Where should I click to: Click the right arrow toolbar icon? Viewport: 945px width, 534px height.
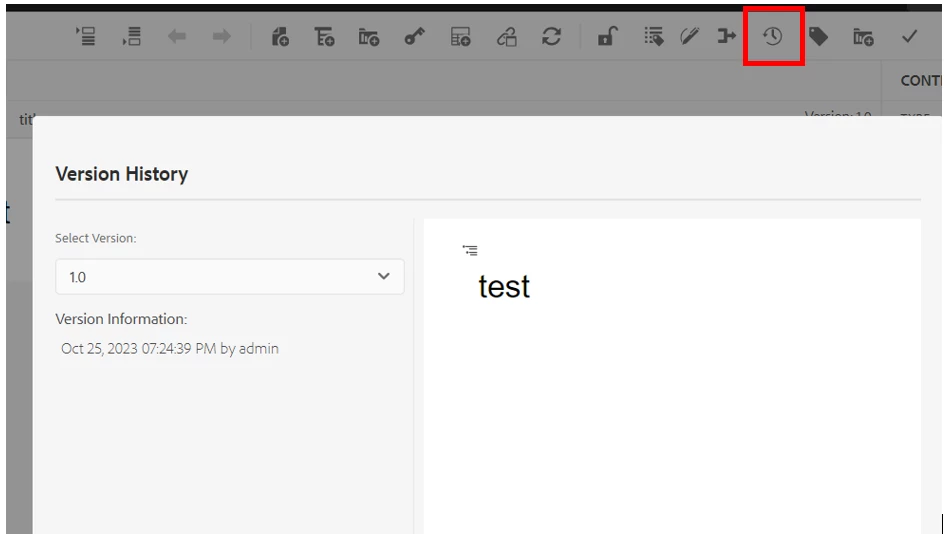point(222,37)
